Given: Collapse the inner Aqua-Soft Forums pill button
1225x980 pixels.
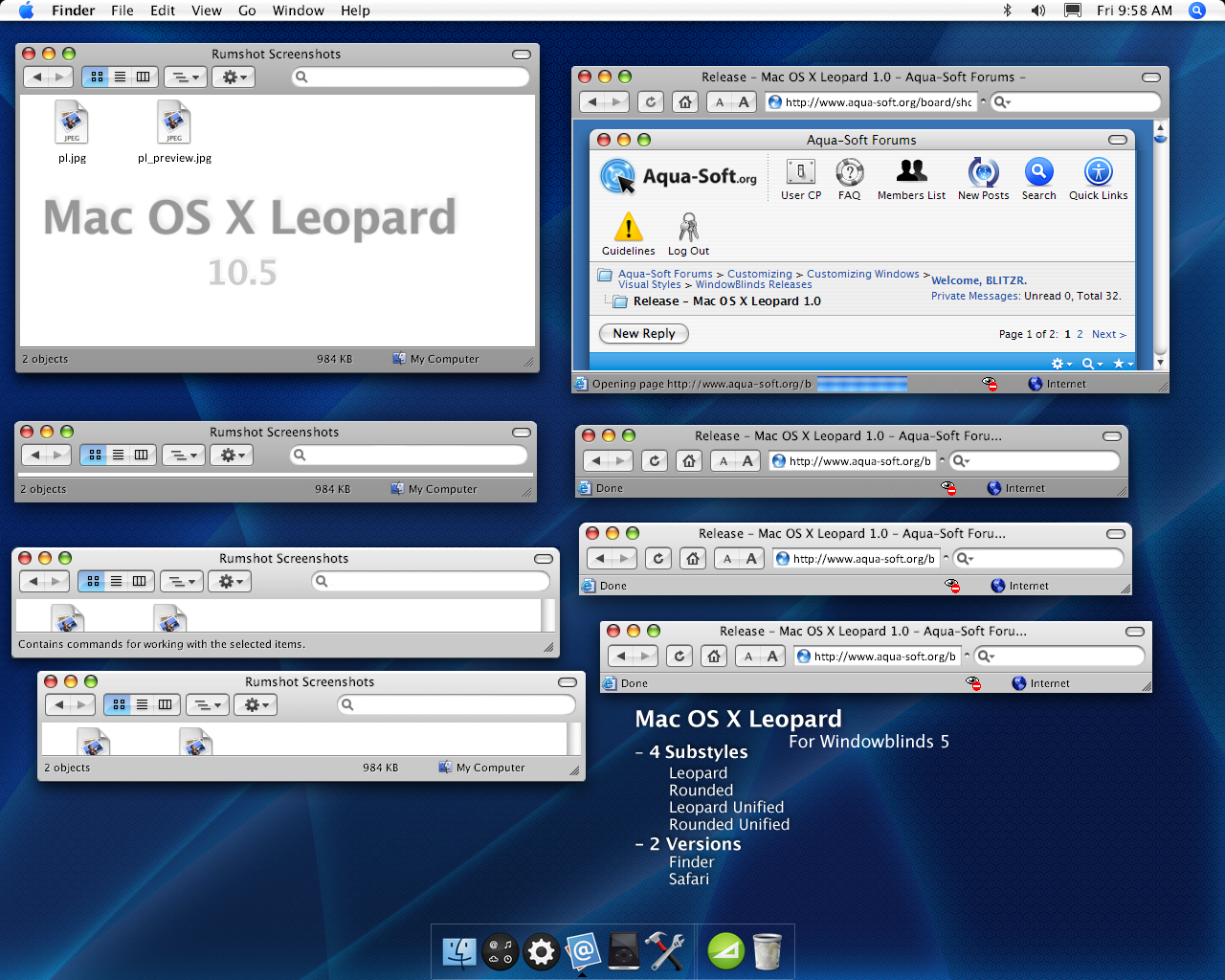Looking at the screenshot, I should [1117, 140].
